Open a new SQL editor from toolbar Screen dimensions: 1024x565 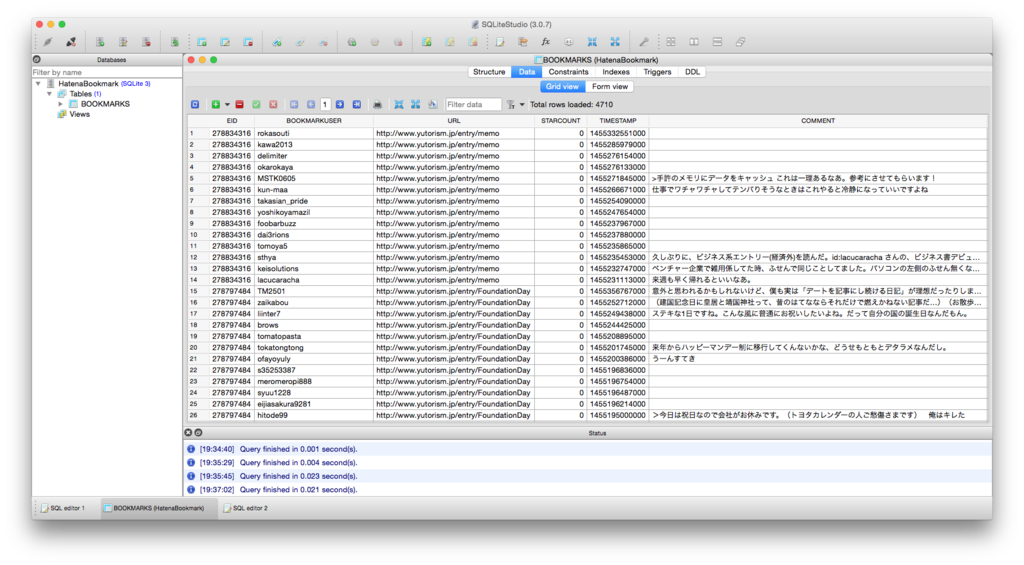pos(500,42)
